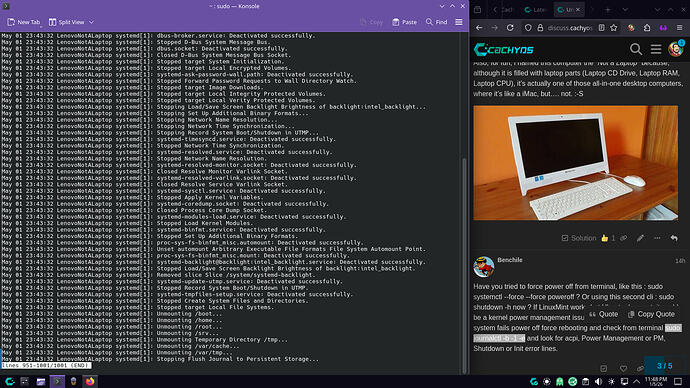The image size is (690, 388).
Task: Click the tab-scroll-left arrow in Firefox
Action: pos(495,10)
